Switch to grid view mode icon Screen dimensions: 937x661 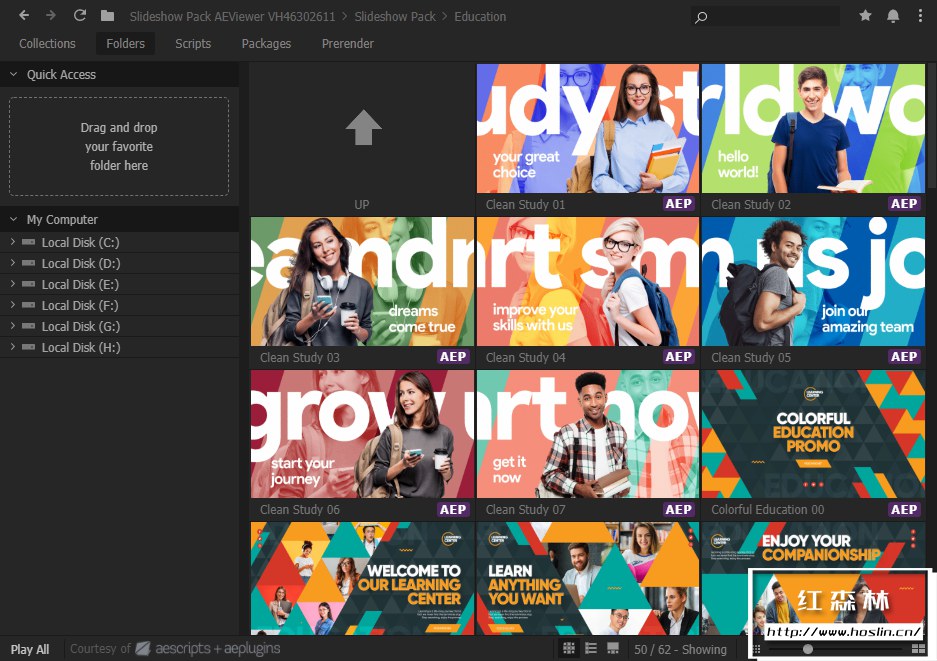[x=569, y=648]
